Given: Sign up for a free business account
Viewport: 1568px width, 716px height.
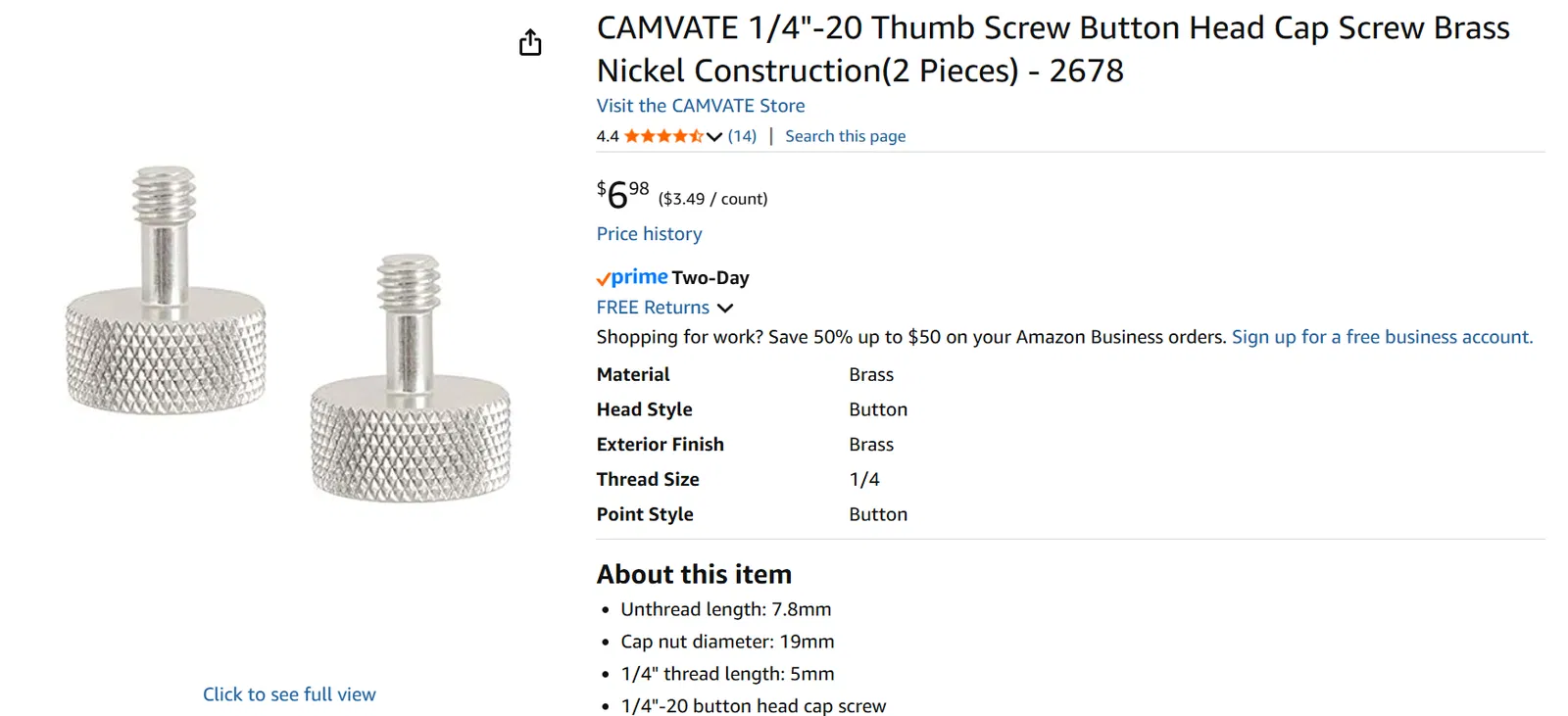Looking at the screenshot, I should (1382, 337).
